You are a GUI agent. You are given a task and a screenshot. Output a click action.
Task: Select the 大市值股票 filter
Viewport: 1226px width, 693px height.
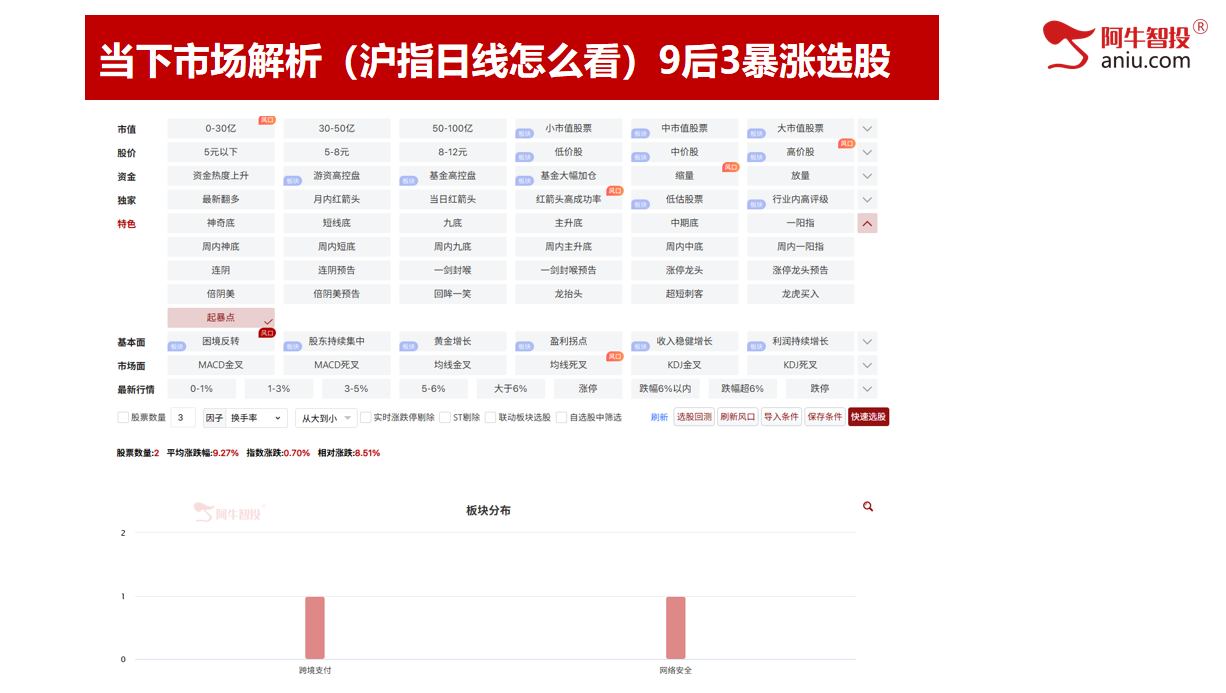click(x=801, y=129)
